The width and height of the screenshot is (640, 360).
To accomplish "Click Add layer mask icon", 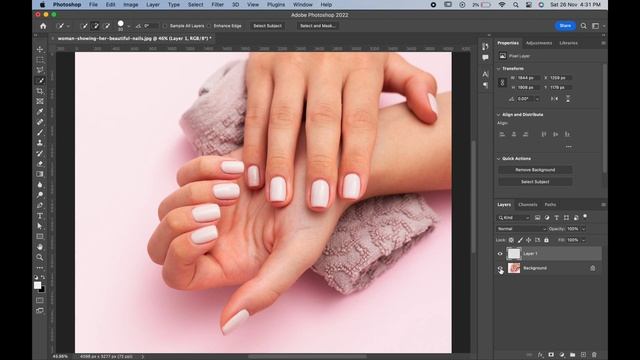I will 551,355.
